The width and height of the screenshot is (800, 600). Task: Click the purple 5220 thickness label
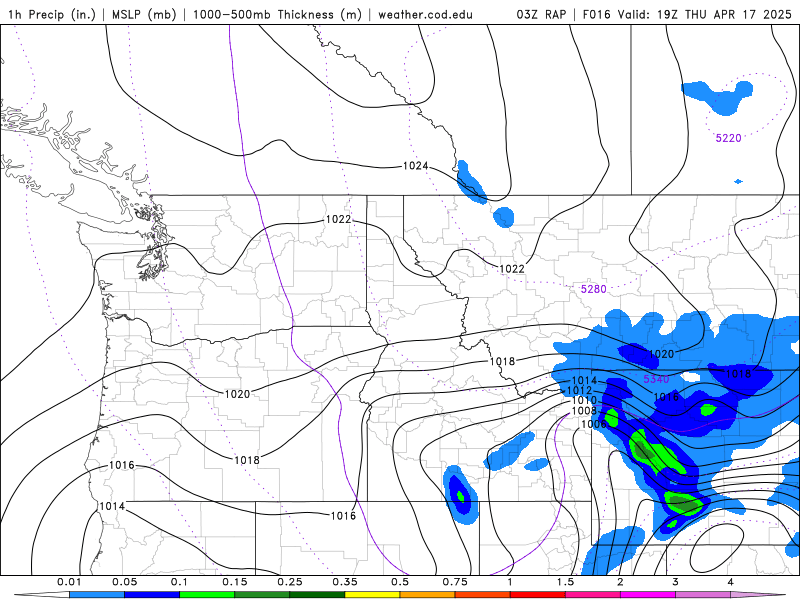(728, 138)
